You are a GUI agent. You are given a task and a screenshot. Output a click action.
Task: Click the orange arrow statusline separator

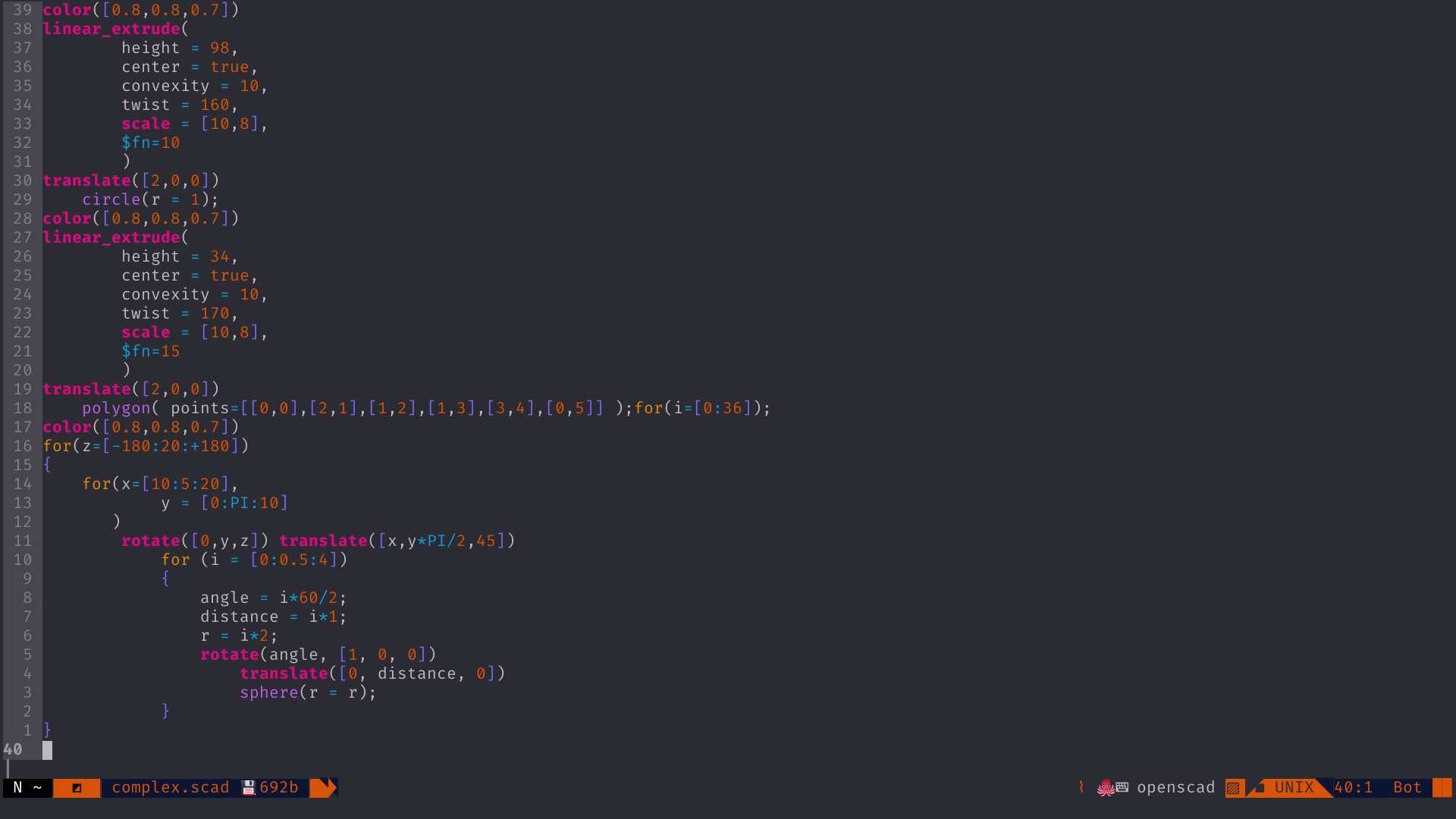(x=323, y=788)
